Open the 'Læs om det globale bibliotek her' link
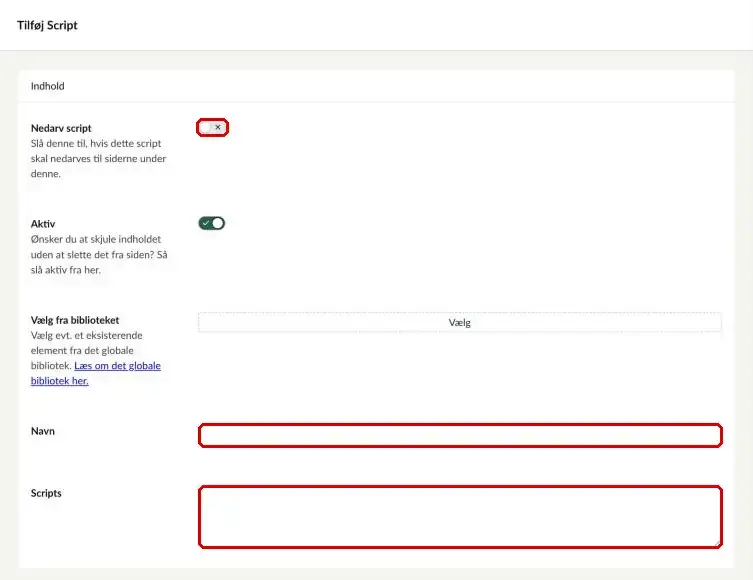753x580 pixels. tap(96, 373)
